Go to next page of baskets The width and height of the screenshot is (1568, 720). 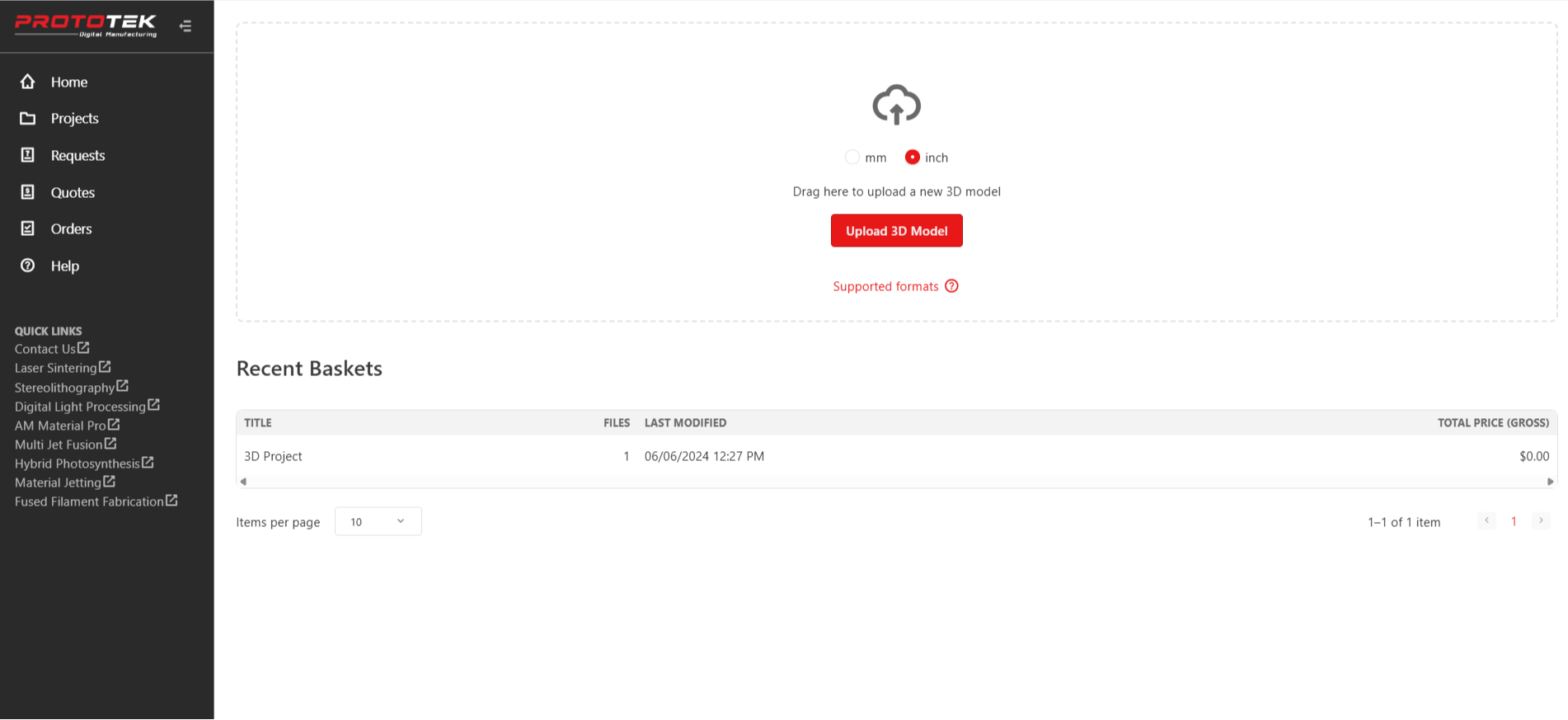[x=1540, y=520]
